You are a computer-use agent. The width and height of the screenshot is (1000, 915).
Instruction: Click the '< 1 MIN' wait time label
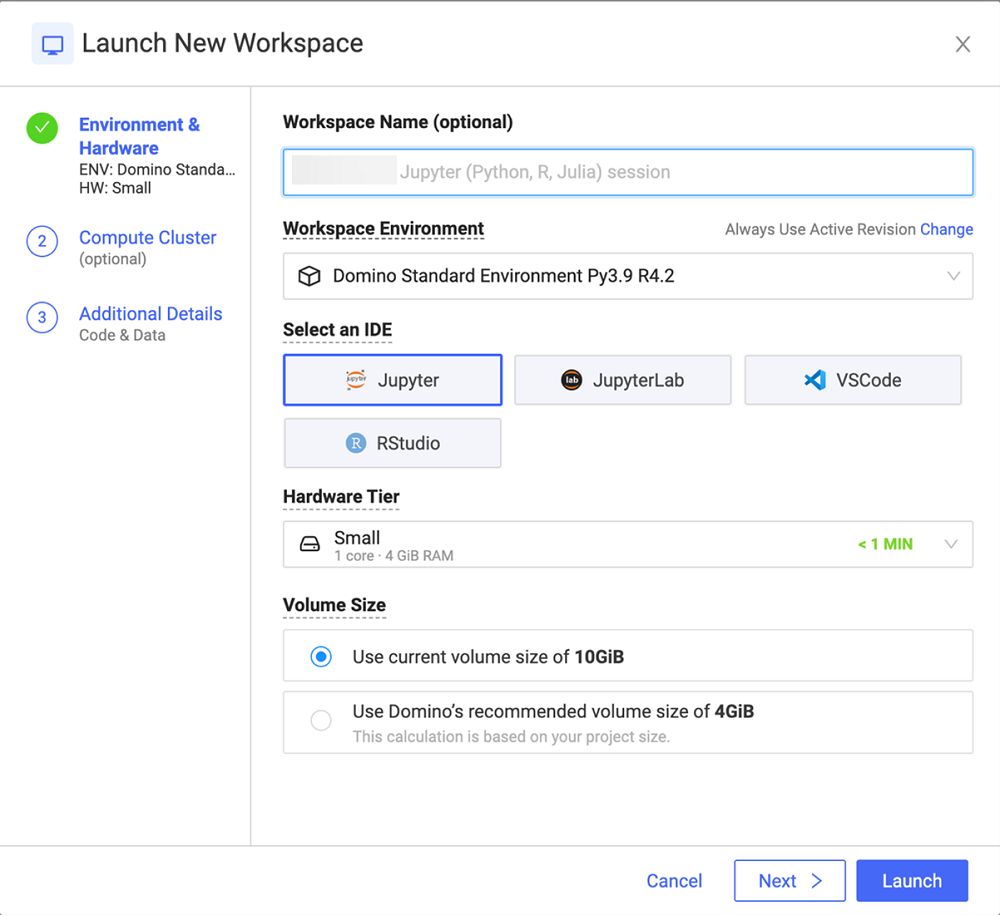885,544
